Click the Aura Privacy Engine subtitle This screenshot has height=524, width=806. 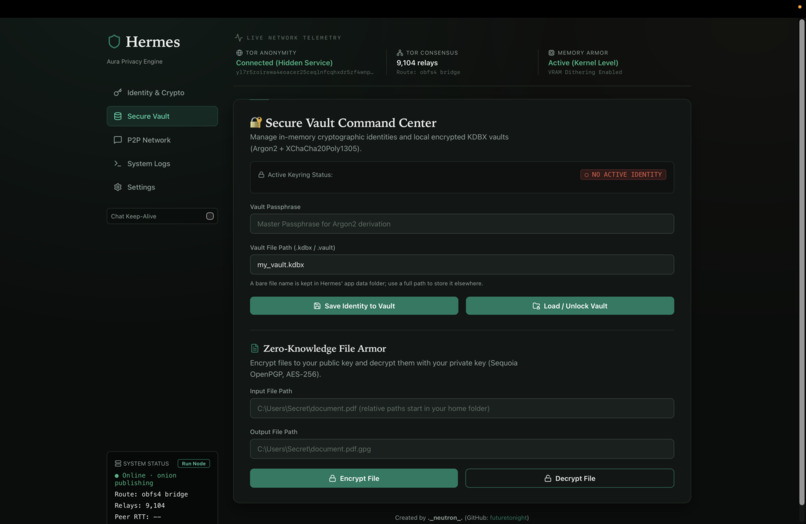135,61
